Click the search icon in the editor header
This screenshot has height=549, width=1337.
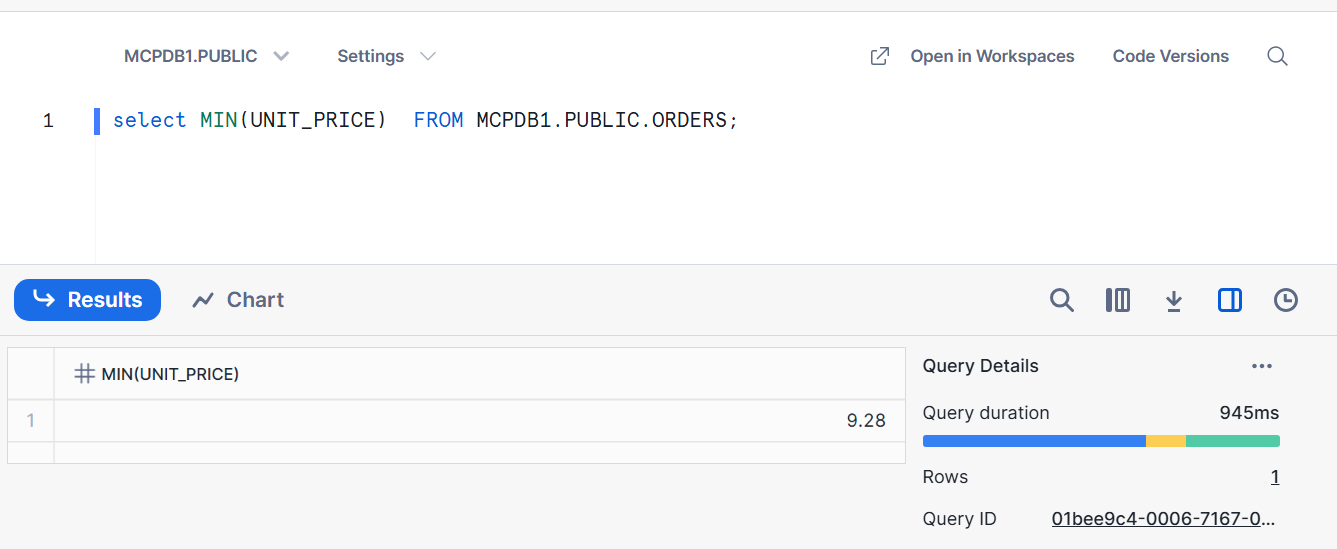click(x=1277, y=57)
